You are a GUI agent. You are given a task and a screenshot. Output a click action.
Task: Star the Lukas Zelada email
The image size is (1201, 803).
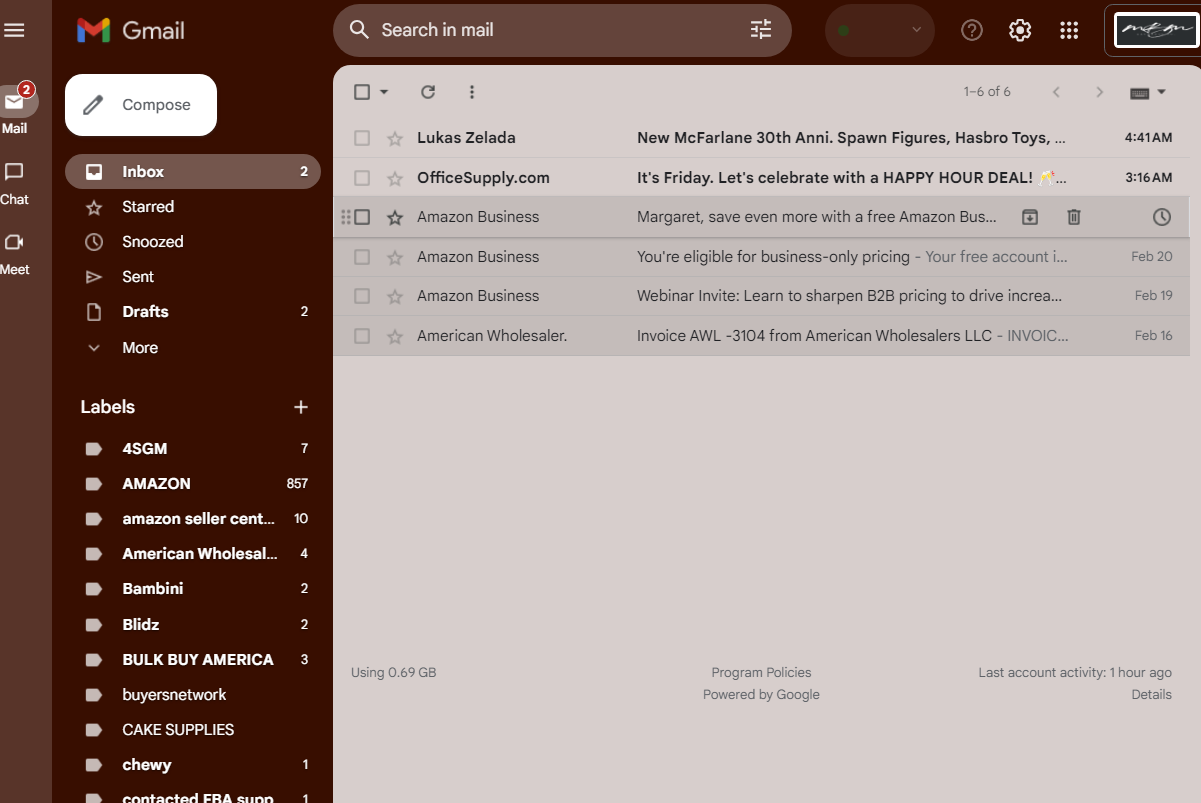click(x=395, y=138)
